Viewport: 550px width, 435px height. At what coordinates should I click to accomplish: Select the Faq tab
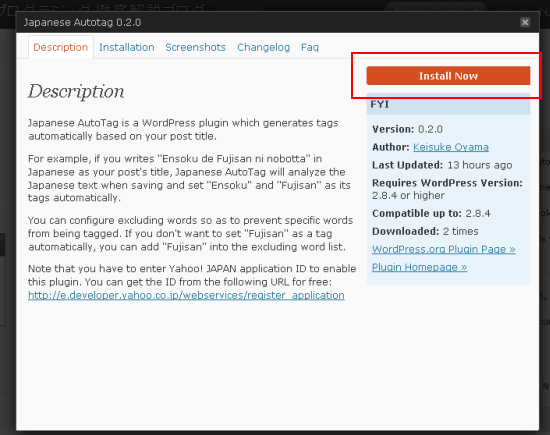(310, 47)
